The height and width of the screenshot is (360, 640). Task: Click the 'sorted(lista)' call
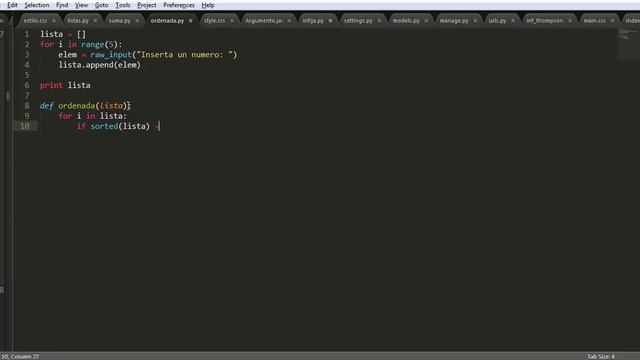click(x=120, y=126)
